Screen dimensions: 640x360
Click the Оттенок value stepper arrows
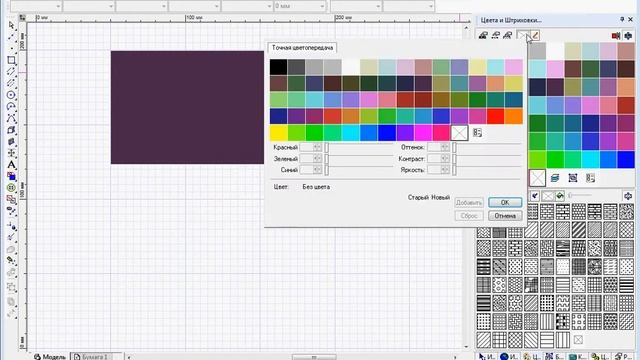(x=445, y=147)
